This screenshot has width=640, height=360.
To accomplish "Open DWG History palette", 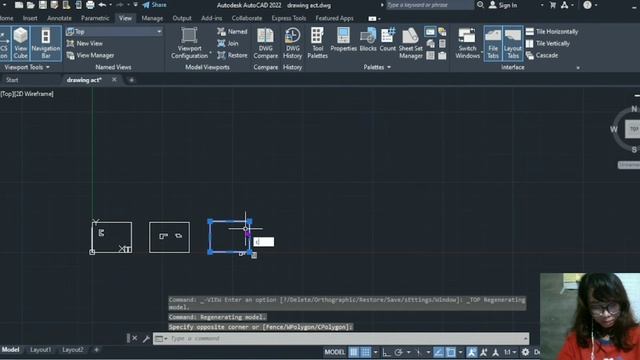I will [x=292, y=43].
